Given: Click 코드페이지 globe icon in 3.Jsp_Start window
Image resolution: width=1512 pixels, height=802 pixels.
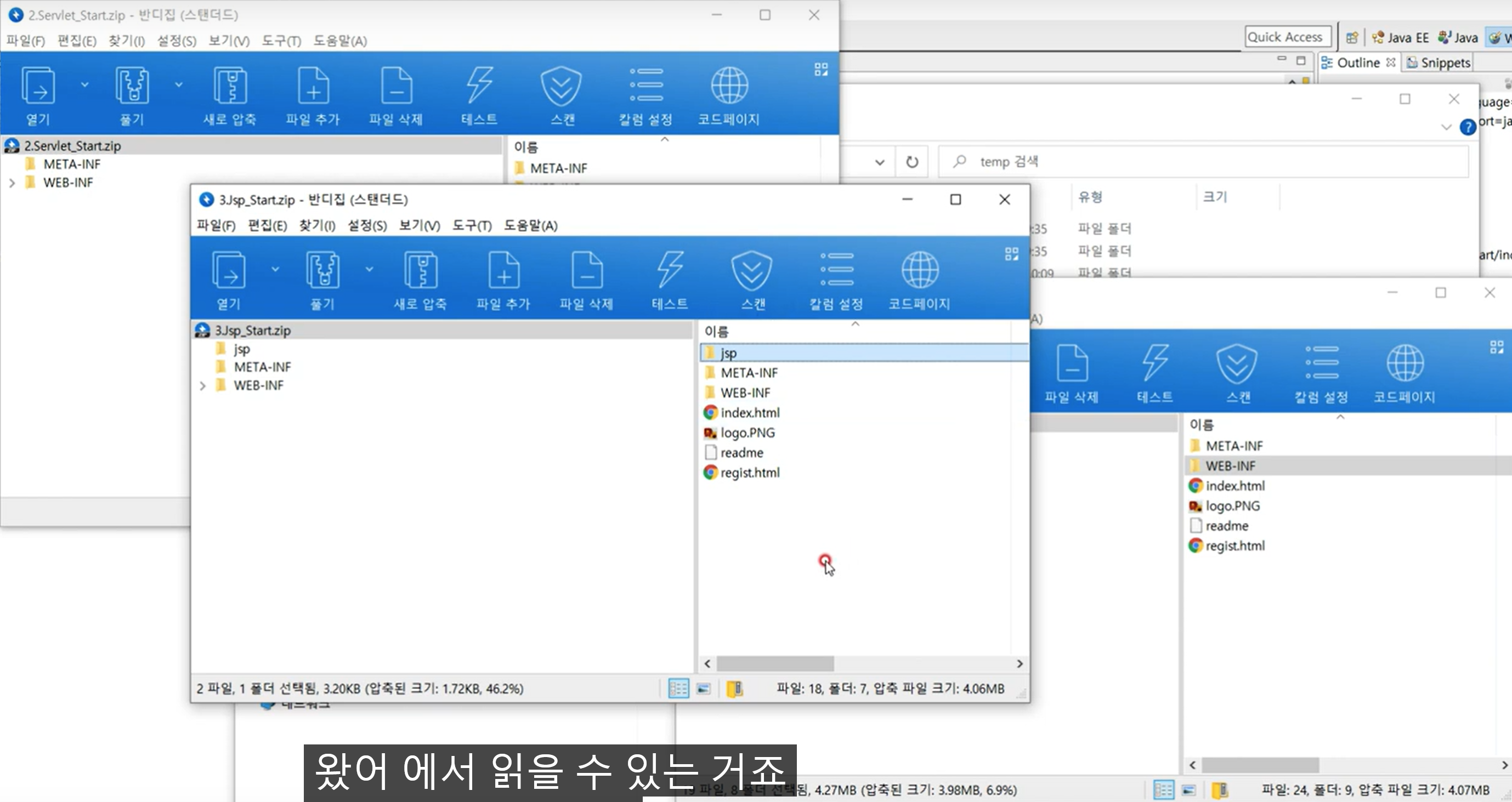Looking at the screenshot, I should coord(919,271).
